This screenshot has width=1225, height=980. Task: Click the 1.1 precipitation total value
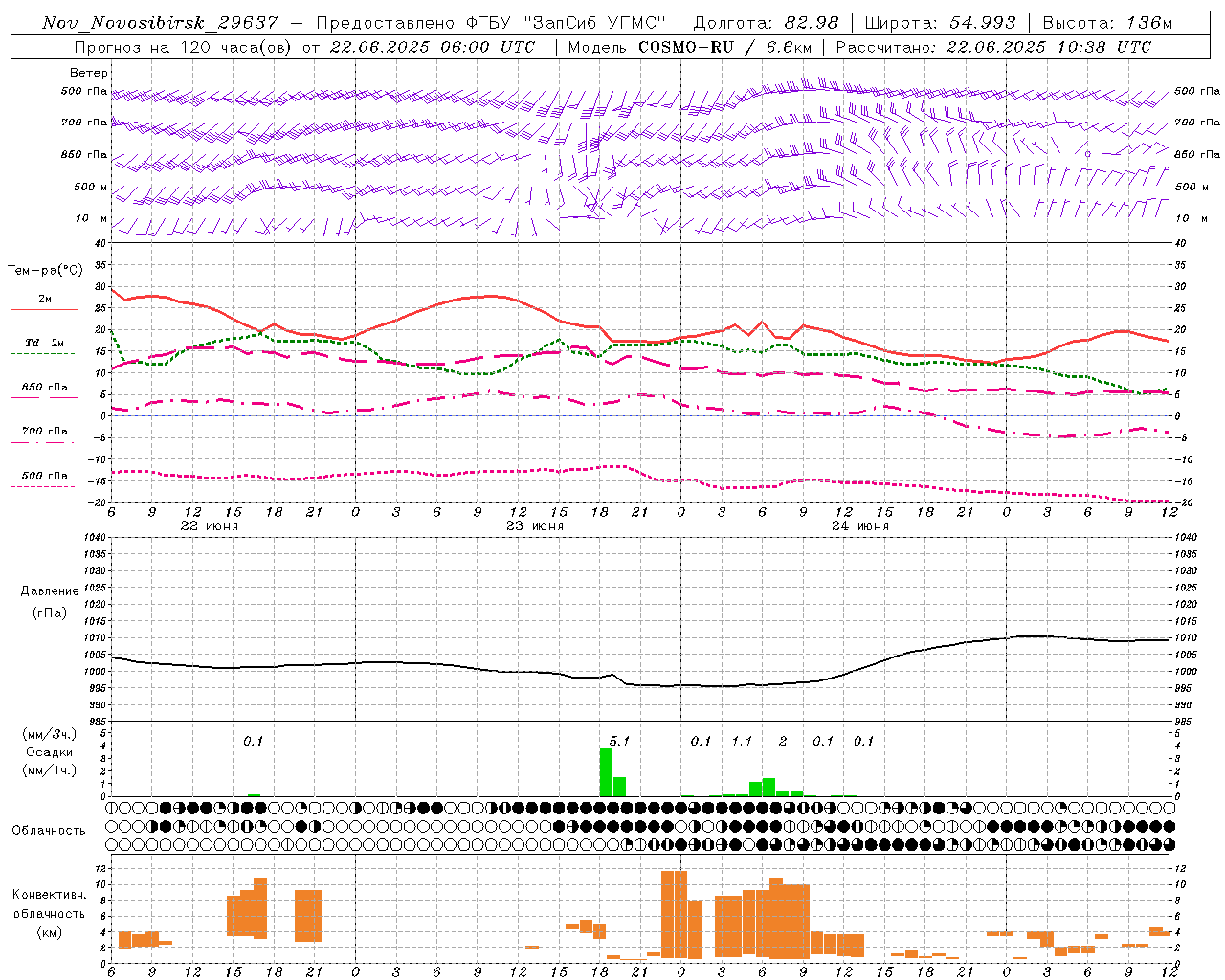pos(742,742)
